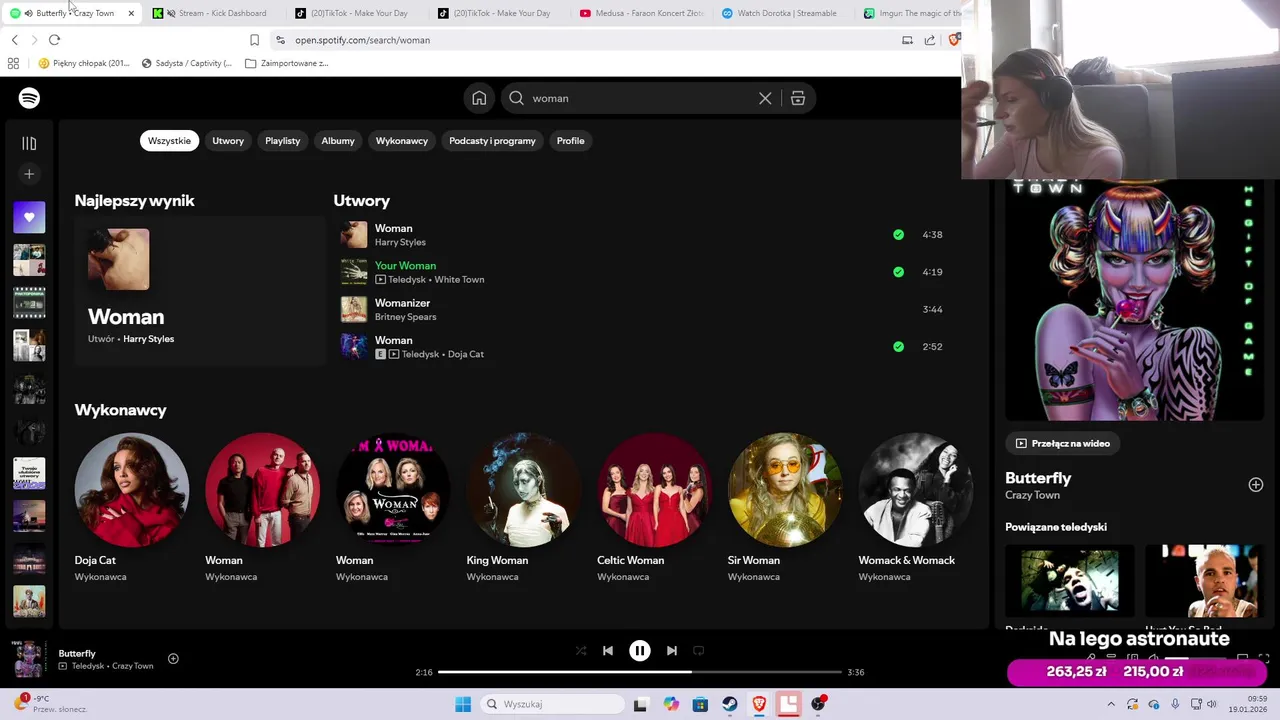This screenshot has width=1280, height=720.
Task: Filter results by Albumy
Action: [x=338, y=141]
